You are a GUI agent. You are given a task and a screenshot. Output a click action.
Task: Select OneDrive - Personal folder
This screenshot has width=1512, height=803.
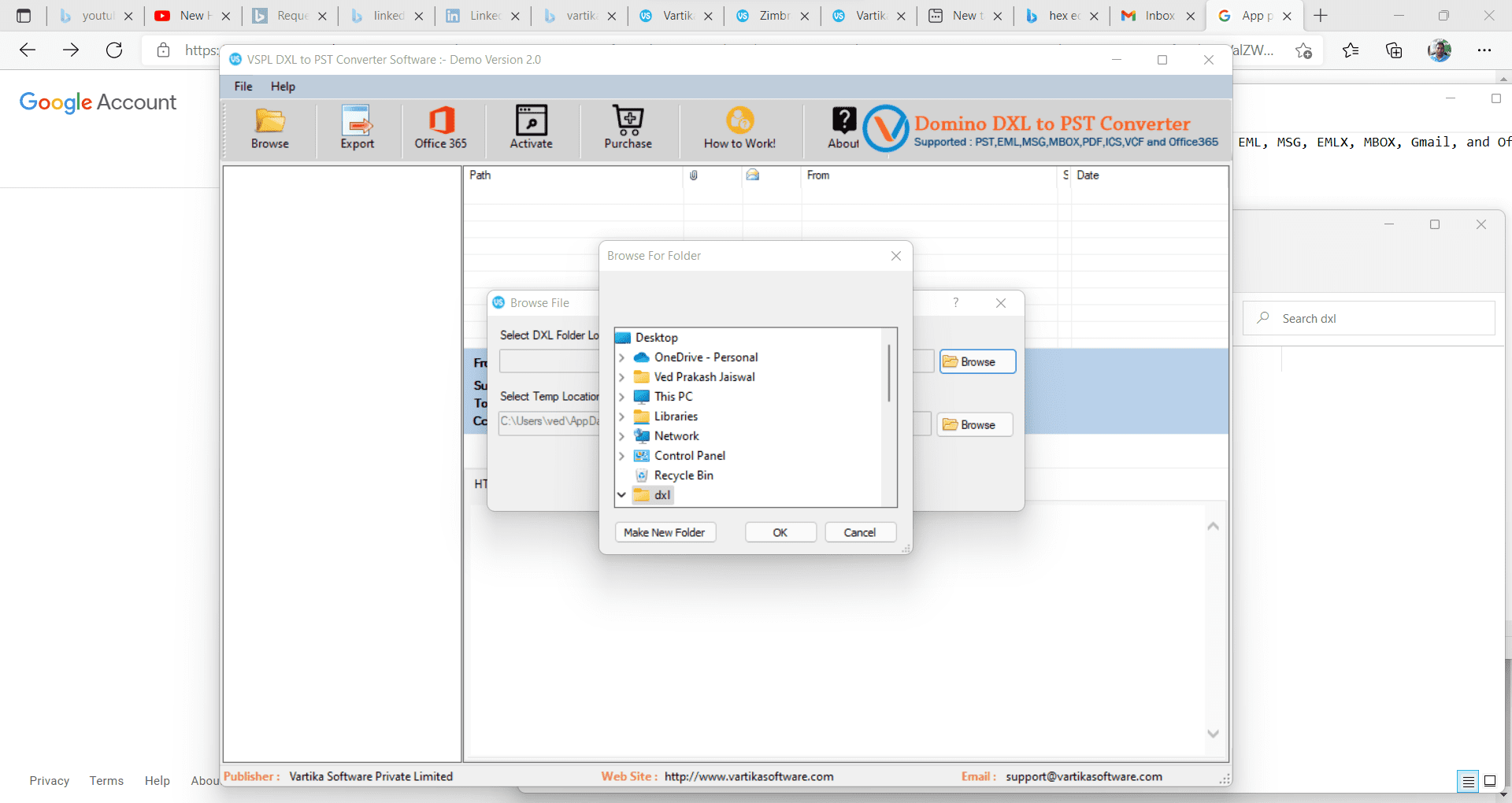pos(706,357)
